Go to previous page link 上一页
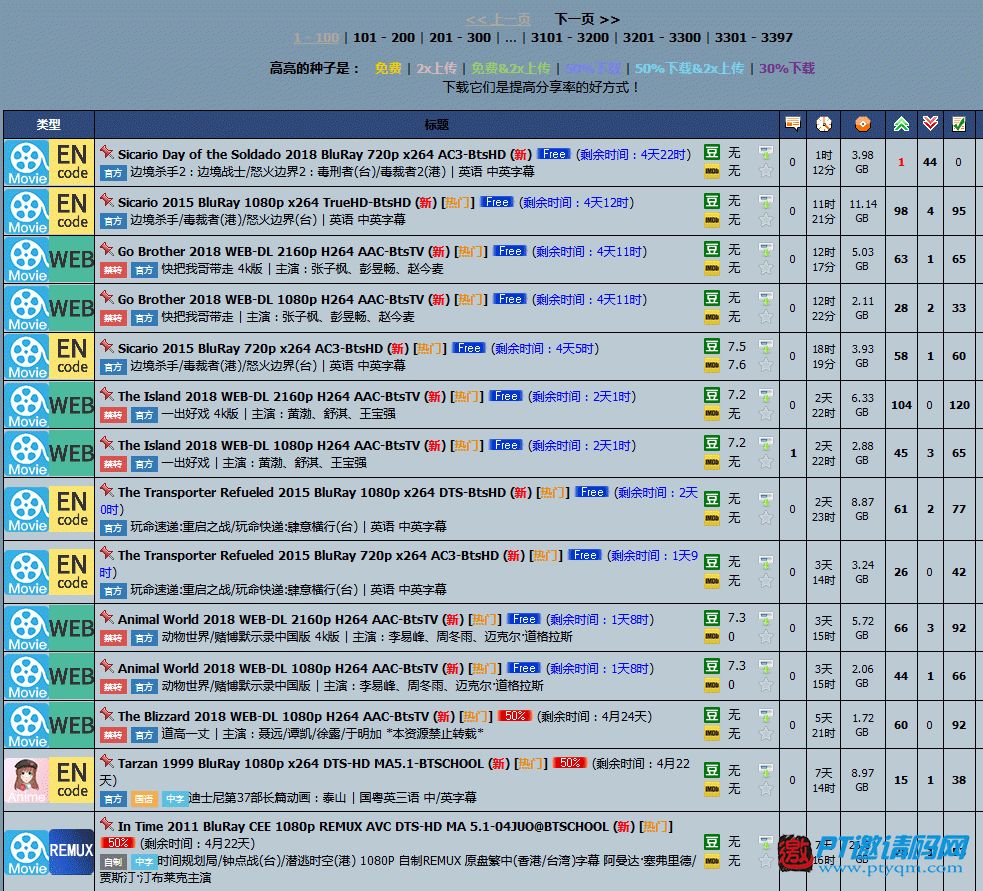983x891 pixels. coord(498,19)
